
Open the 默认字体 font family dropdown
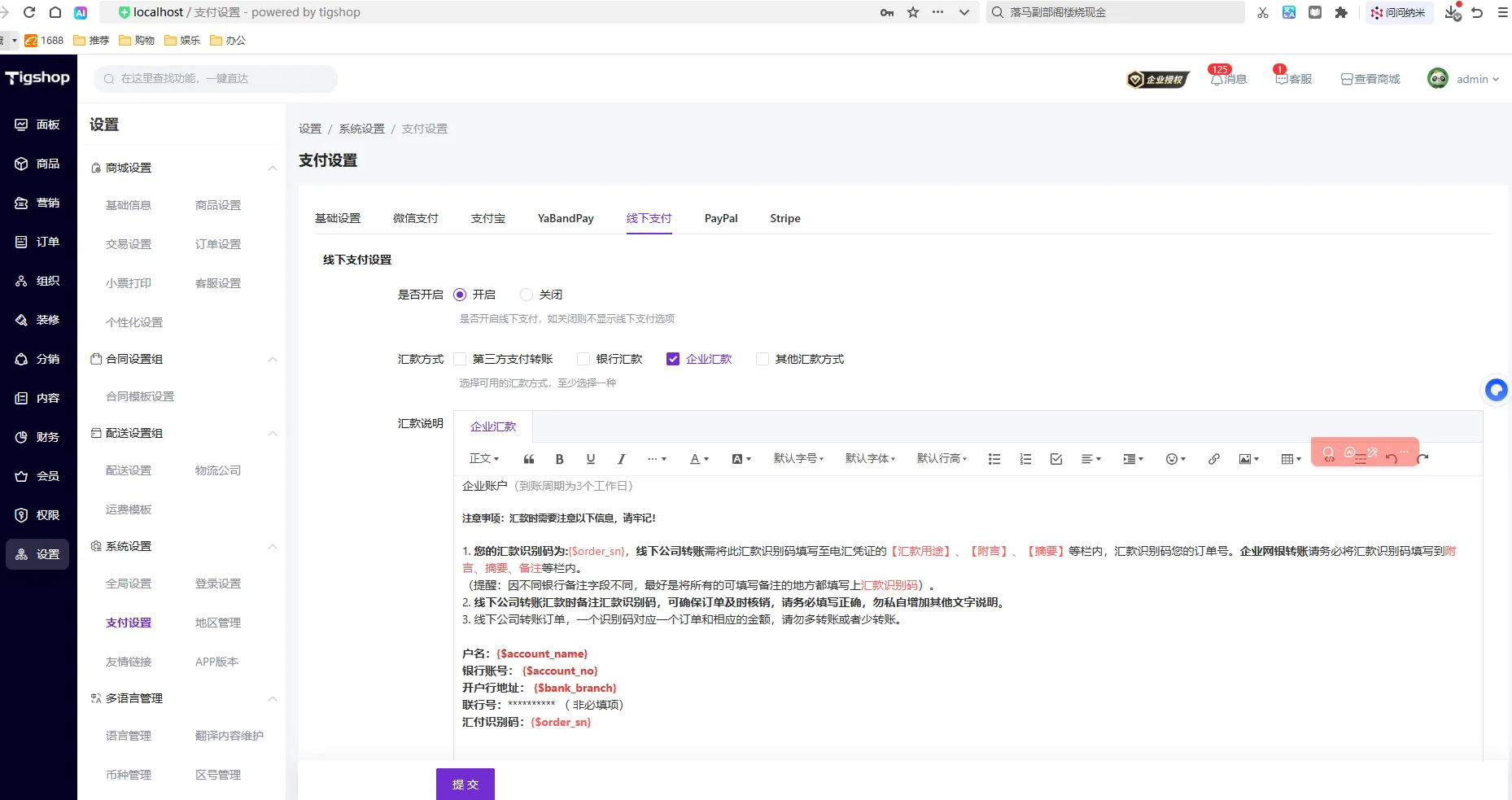(870, 459)
